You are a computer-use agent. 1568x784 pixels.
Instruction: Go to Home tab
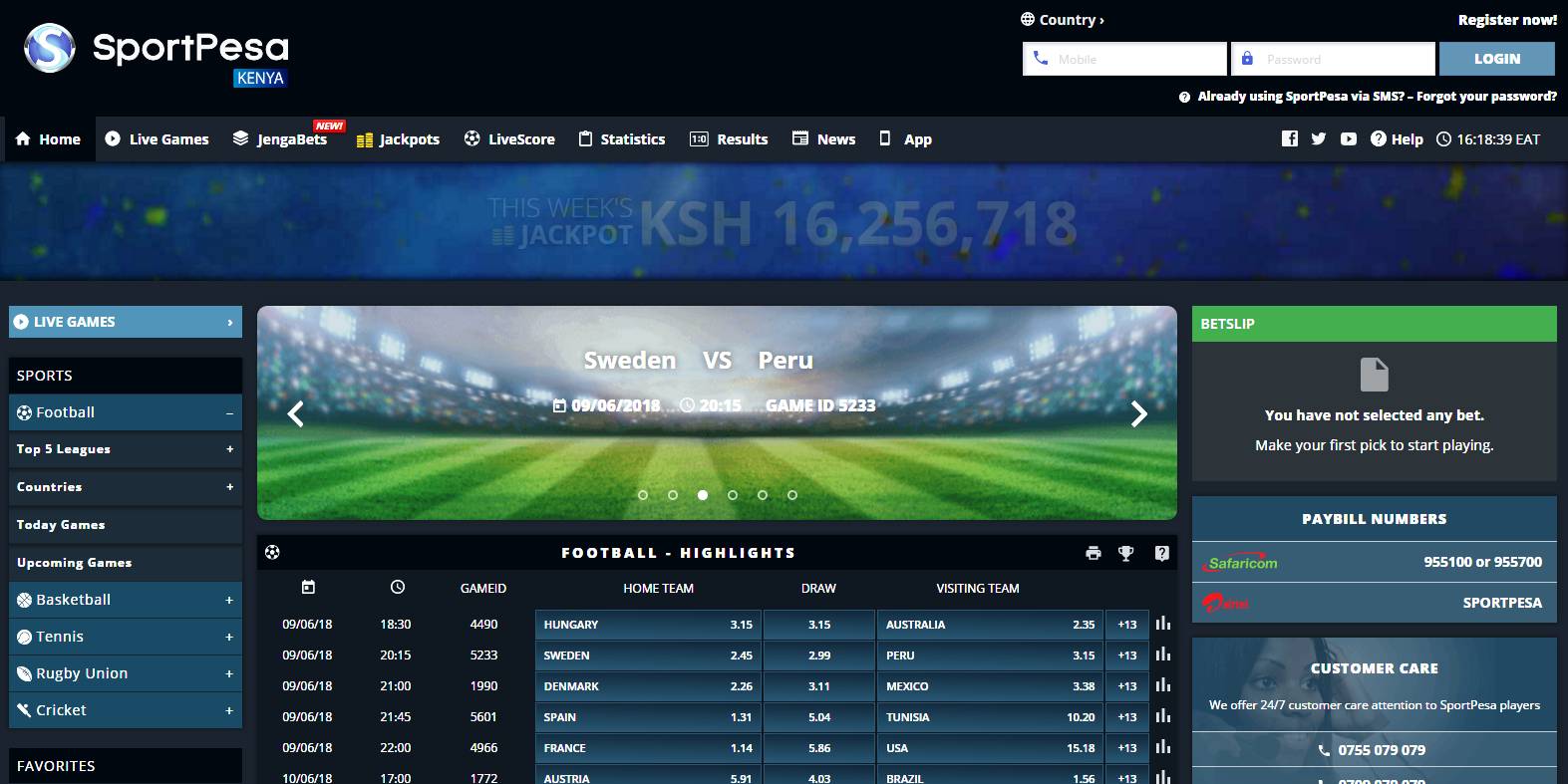tap(49, 139)
